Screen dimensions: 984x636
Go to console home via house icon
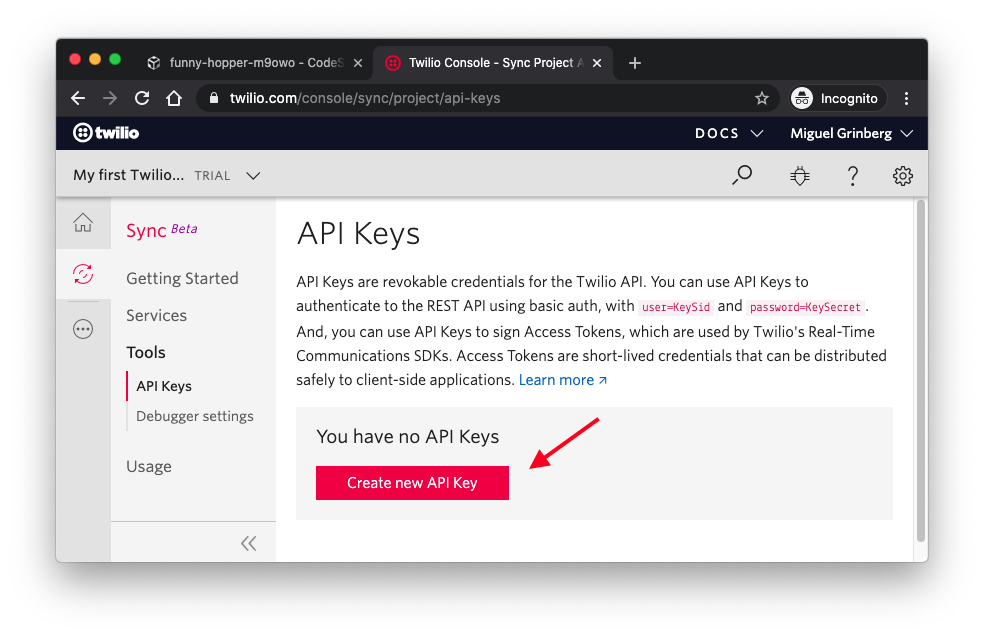83,223
